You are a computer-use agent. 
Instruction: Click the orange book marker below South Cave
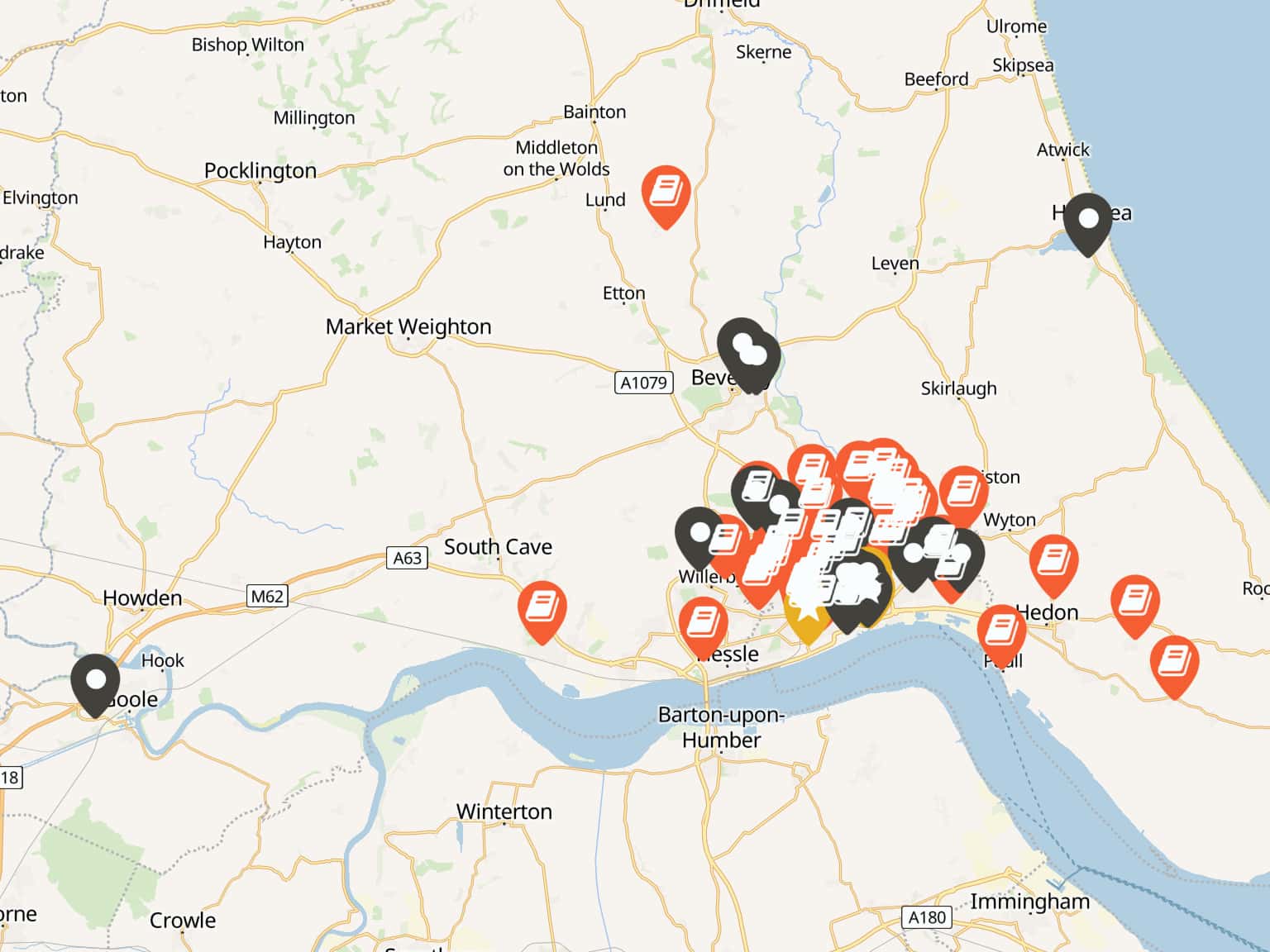tap(542, 611)
